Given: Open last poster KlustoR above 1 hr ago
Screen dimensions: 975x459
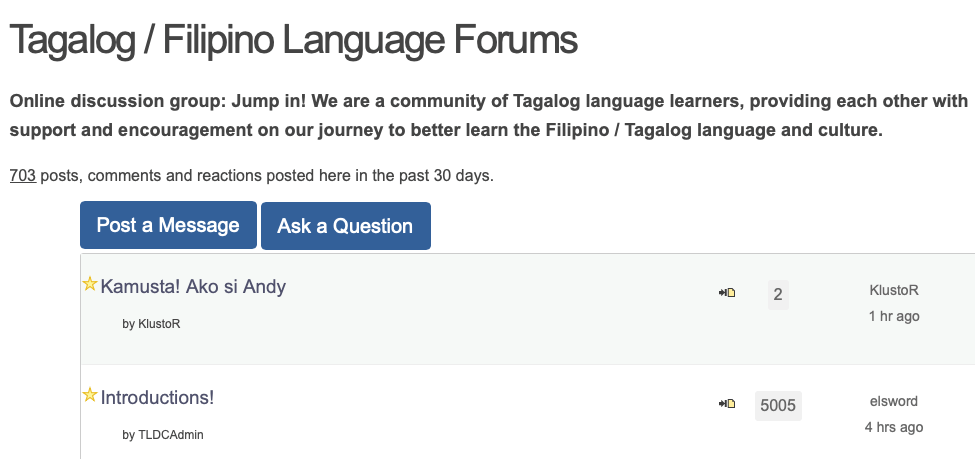Looking at the screenshot, I should click(x=894, y=290).
